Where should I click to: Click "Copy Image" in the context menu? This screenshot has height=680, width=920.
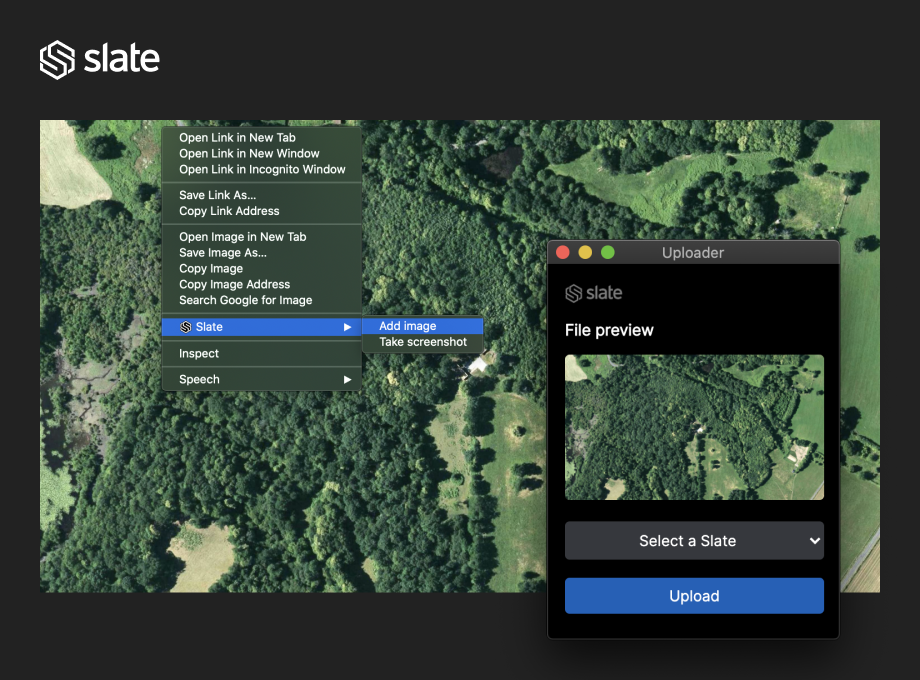click(210, 268)
